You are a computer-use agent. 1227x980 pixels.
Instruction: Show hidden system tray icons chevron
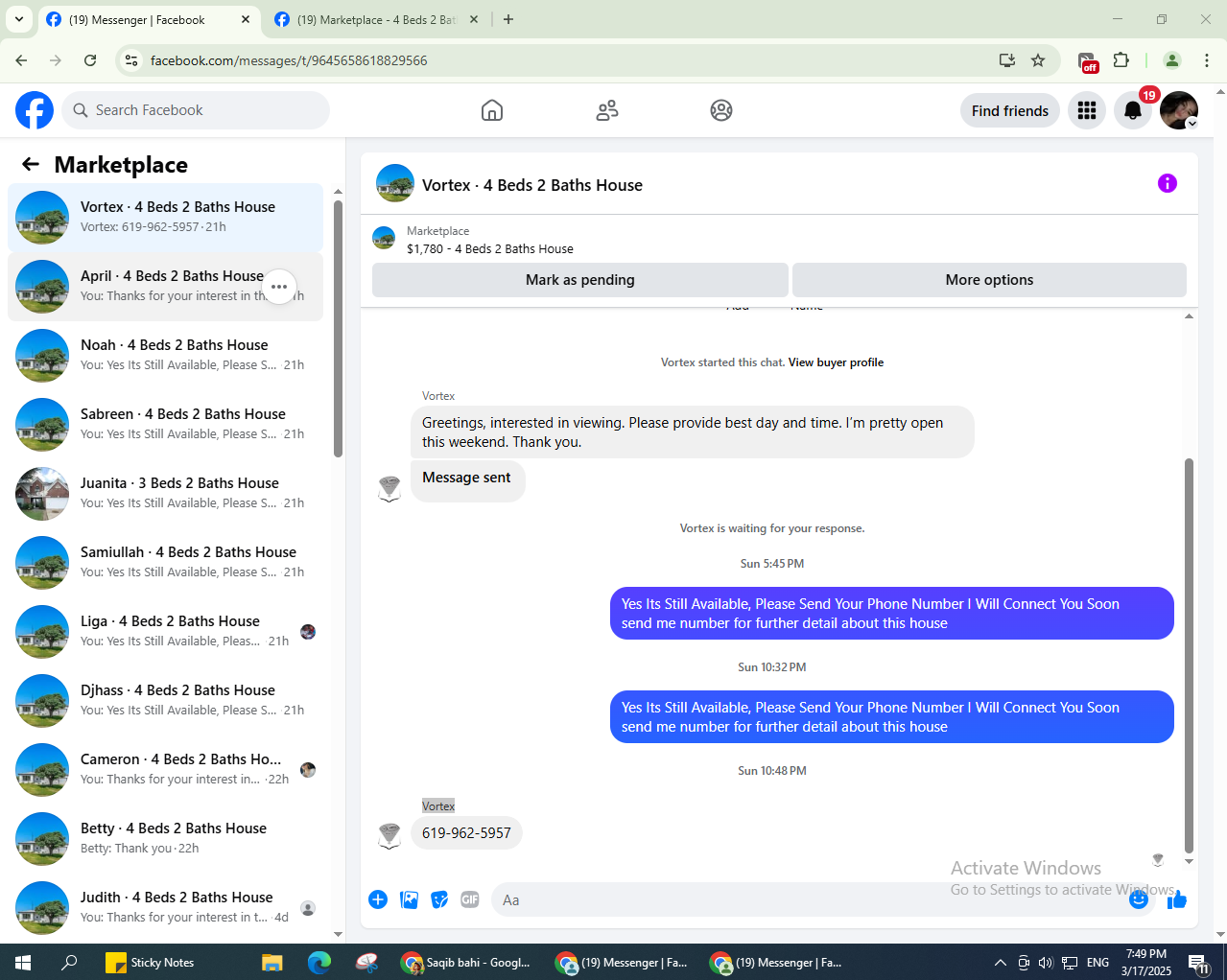(1000, 963)
